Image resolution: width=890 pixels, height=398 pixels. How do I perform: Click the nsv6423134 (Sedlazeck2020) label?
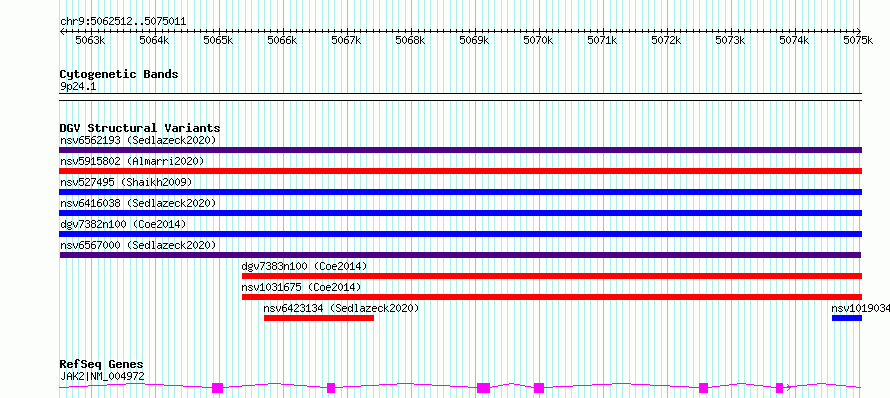click(341, 308)
